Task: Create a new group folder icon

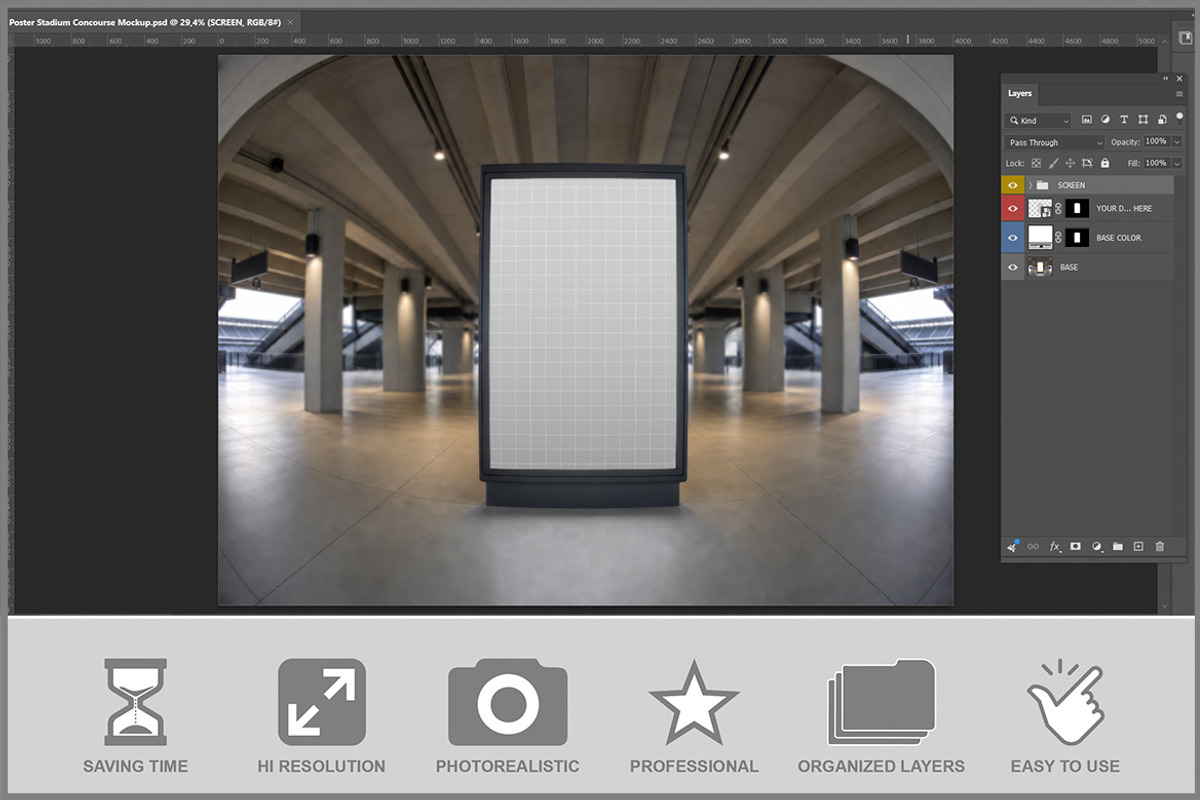Action: point(1118,547)
